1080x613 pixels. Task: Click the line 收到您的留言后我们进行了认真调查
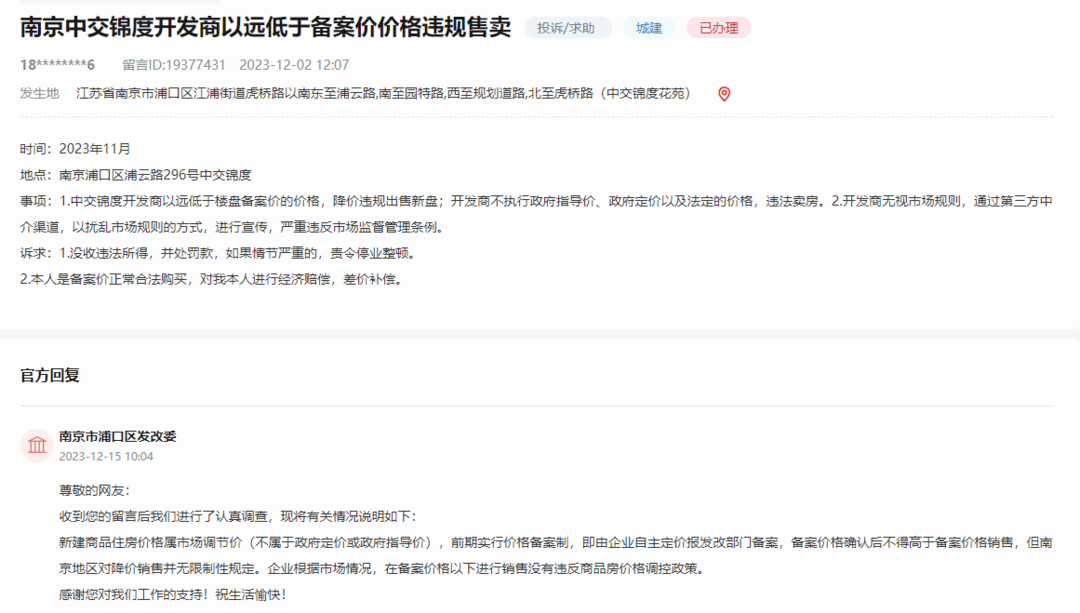tap(238, 517)
